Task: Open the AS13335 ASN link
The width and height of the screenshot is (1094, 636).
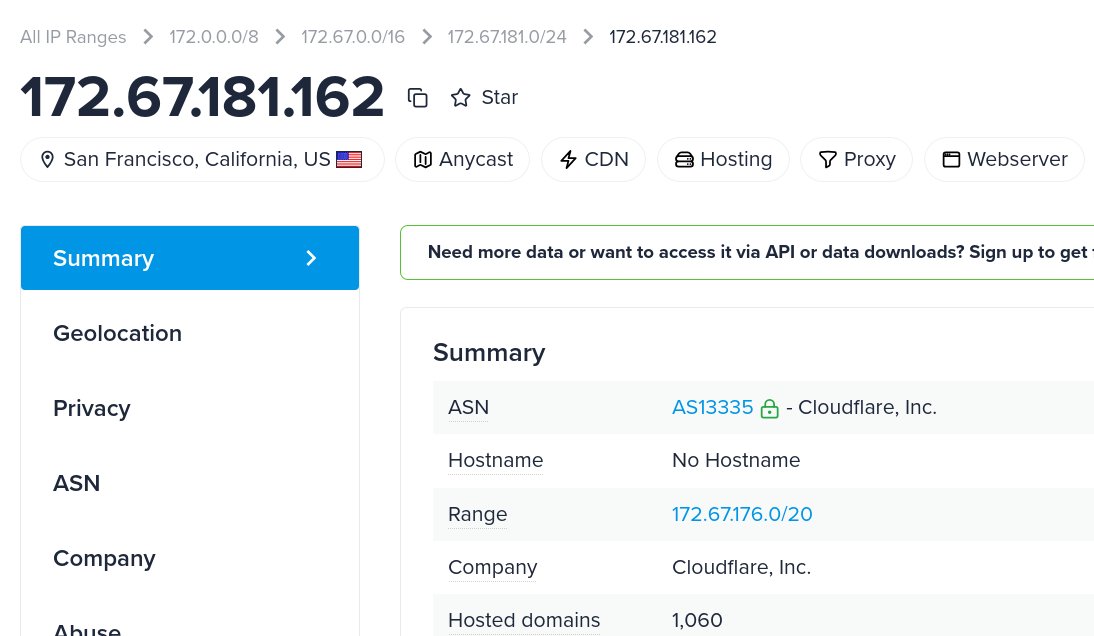Action: [x=712, y=407]
